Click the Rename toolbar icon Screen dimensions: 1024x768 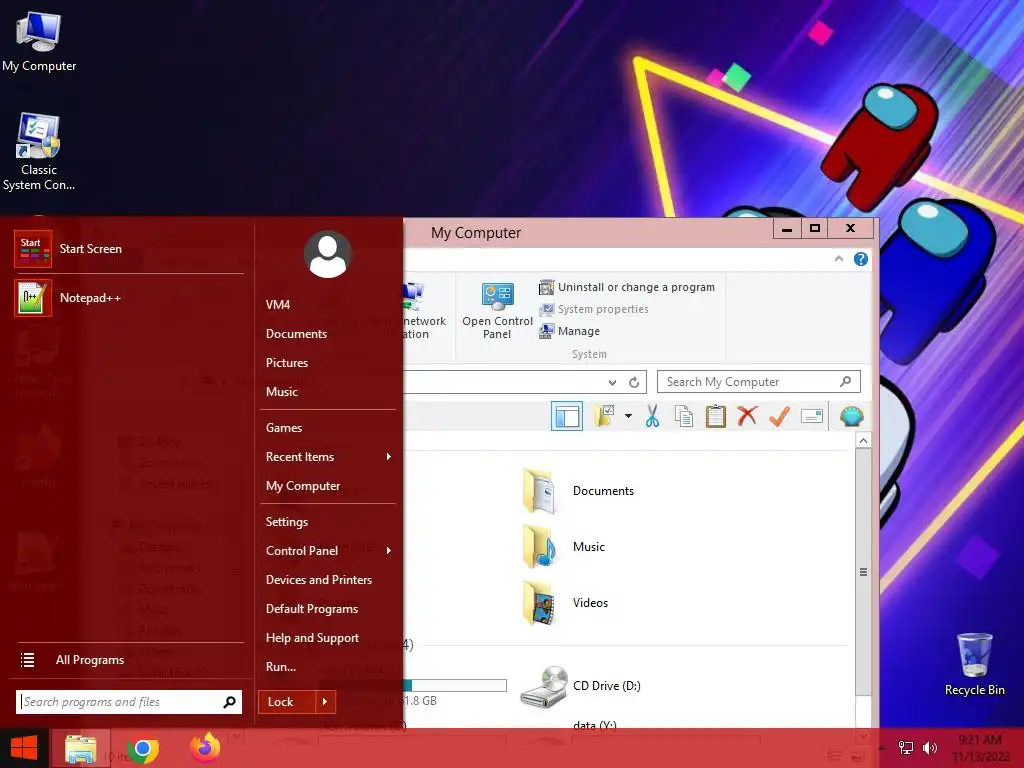click(x=812, y=416)
